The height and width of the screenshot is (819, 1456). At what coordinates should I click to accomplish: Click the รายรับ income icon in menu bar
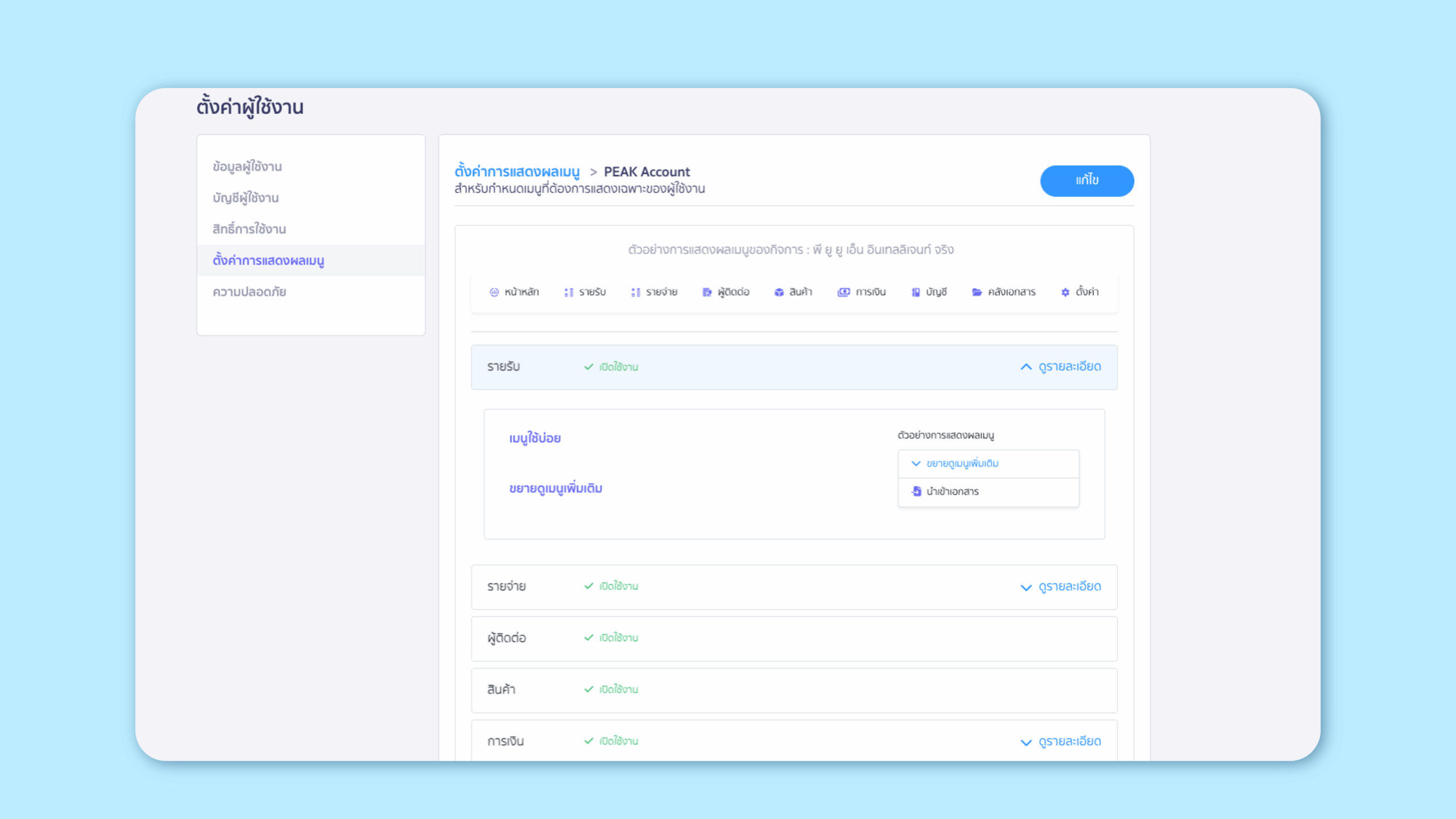point(568,292)
